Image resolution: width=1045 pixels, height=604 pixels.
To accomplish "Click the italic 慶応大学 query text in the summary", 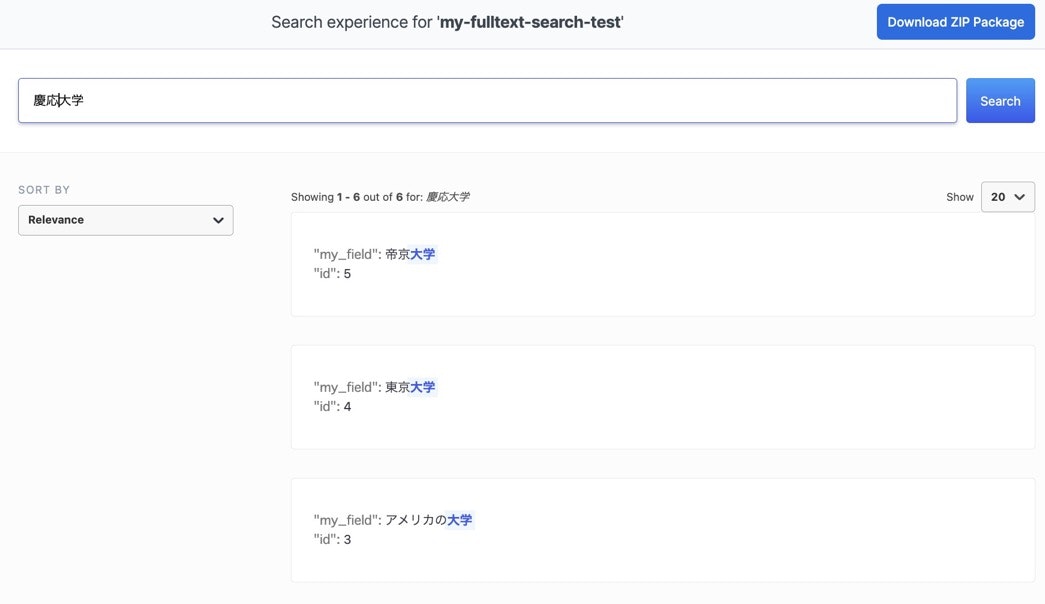I will click(x=447, y=197).
